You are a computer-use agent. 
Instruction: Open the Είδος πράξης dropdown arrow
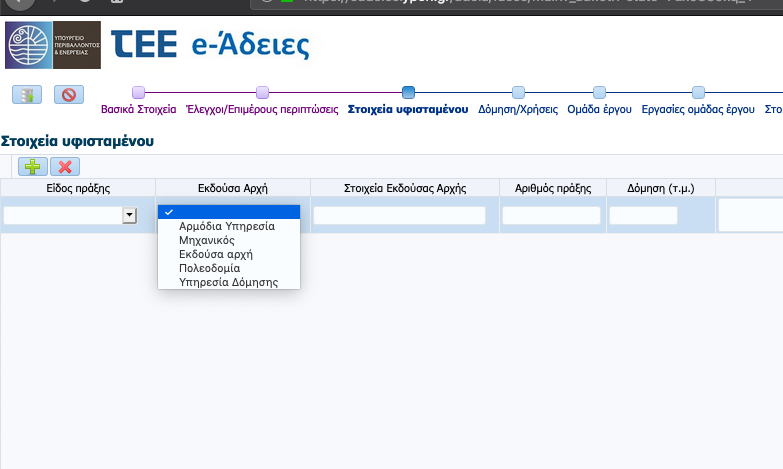point(129,215)
